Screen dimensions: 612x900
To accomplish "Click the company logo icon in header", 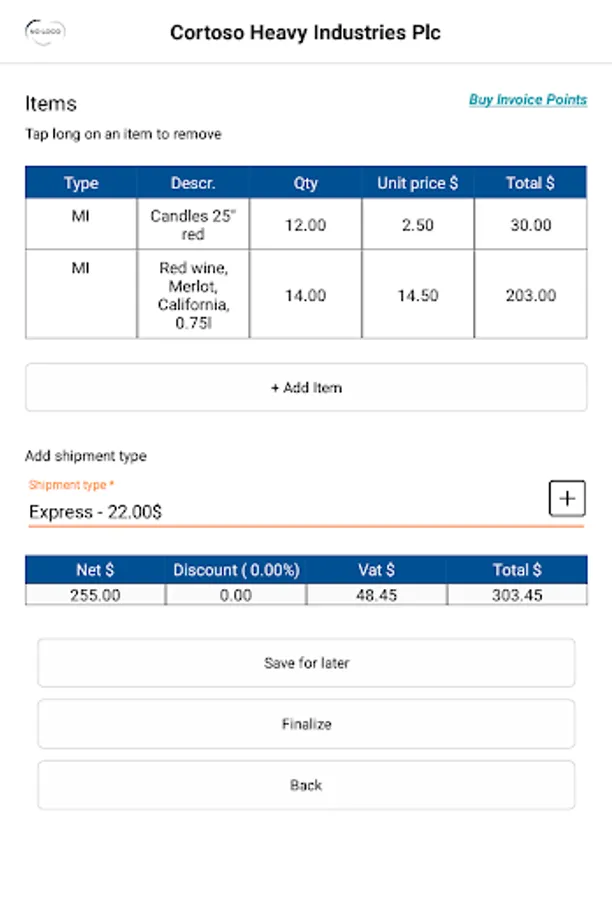I will coord(45,32).
